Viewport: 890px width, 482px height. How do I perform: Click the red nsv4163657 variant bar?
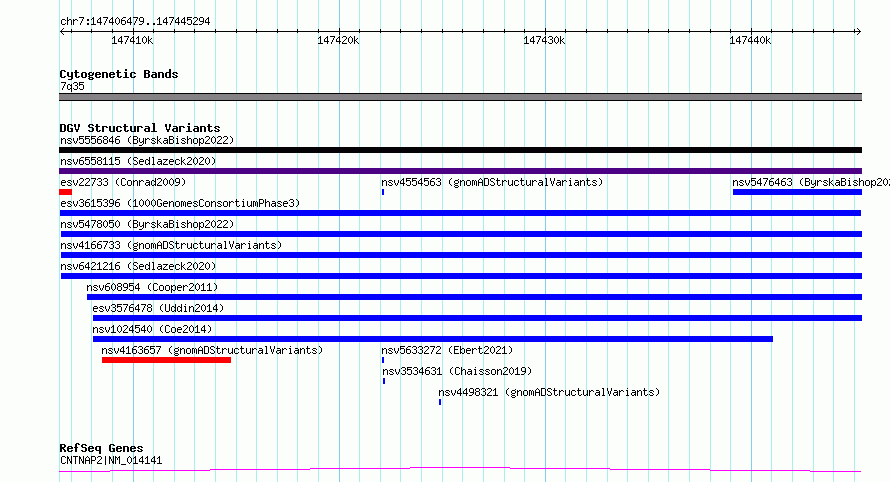pyautogui.click(x=166, y=360)
